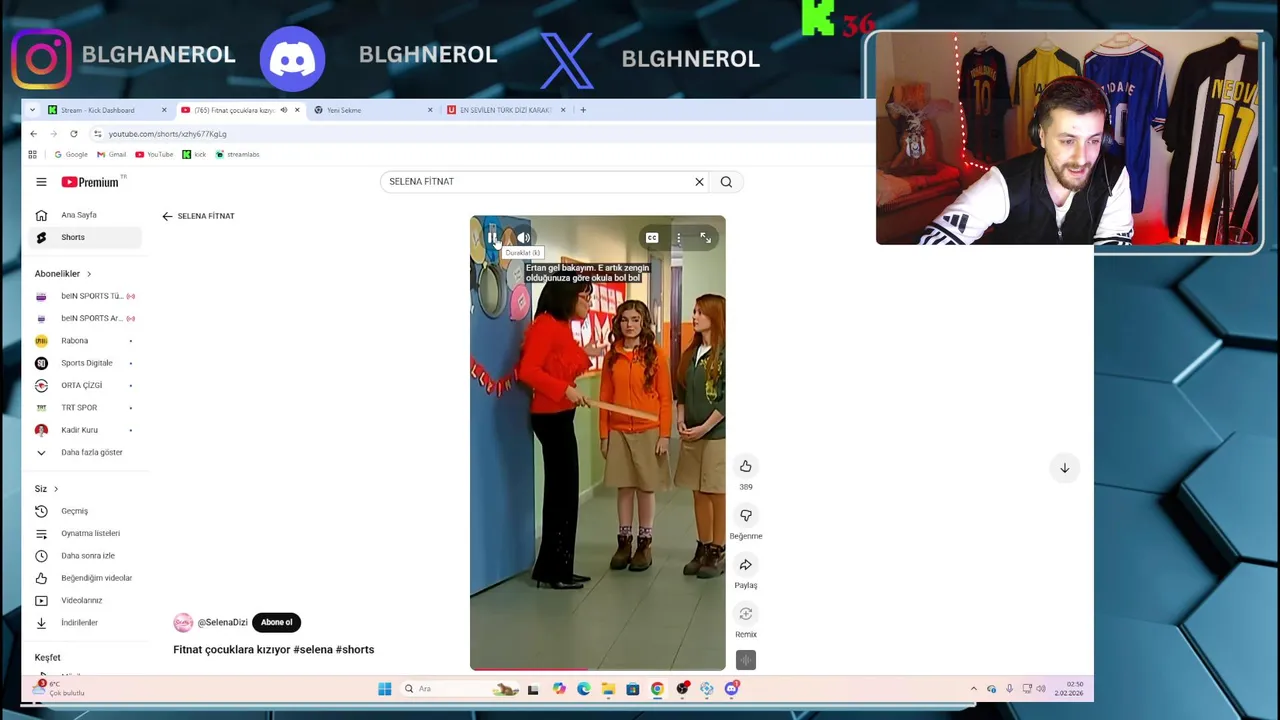1280x720 pixels.
Task: Open Discord from the taskbar
Action: point(731,689)
